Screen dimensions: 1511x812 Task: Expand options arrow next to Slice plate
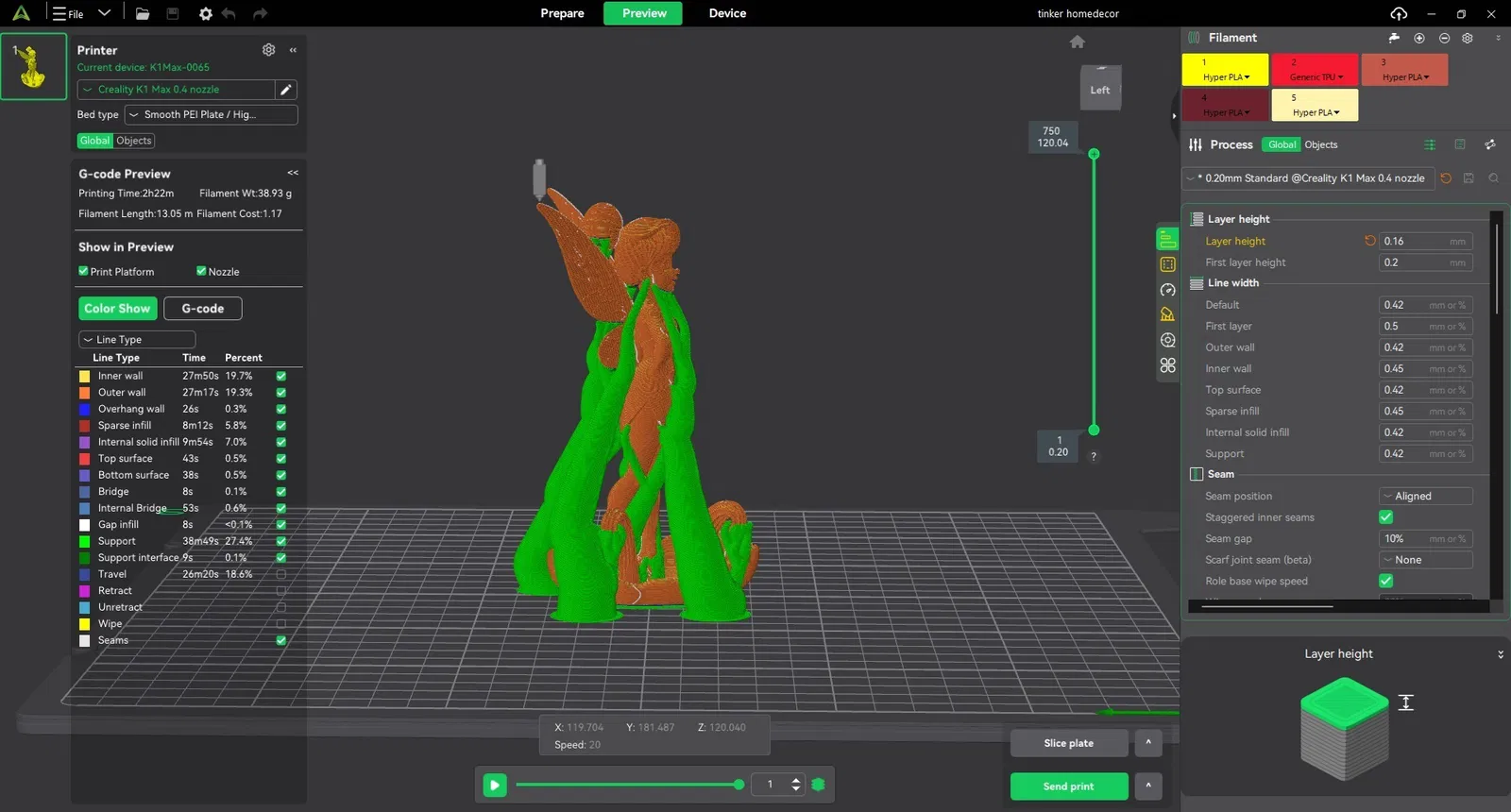tap(1148, 743)
